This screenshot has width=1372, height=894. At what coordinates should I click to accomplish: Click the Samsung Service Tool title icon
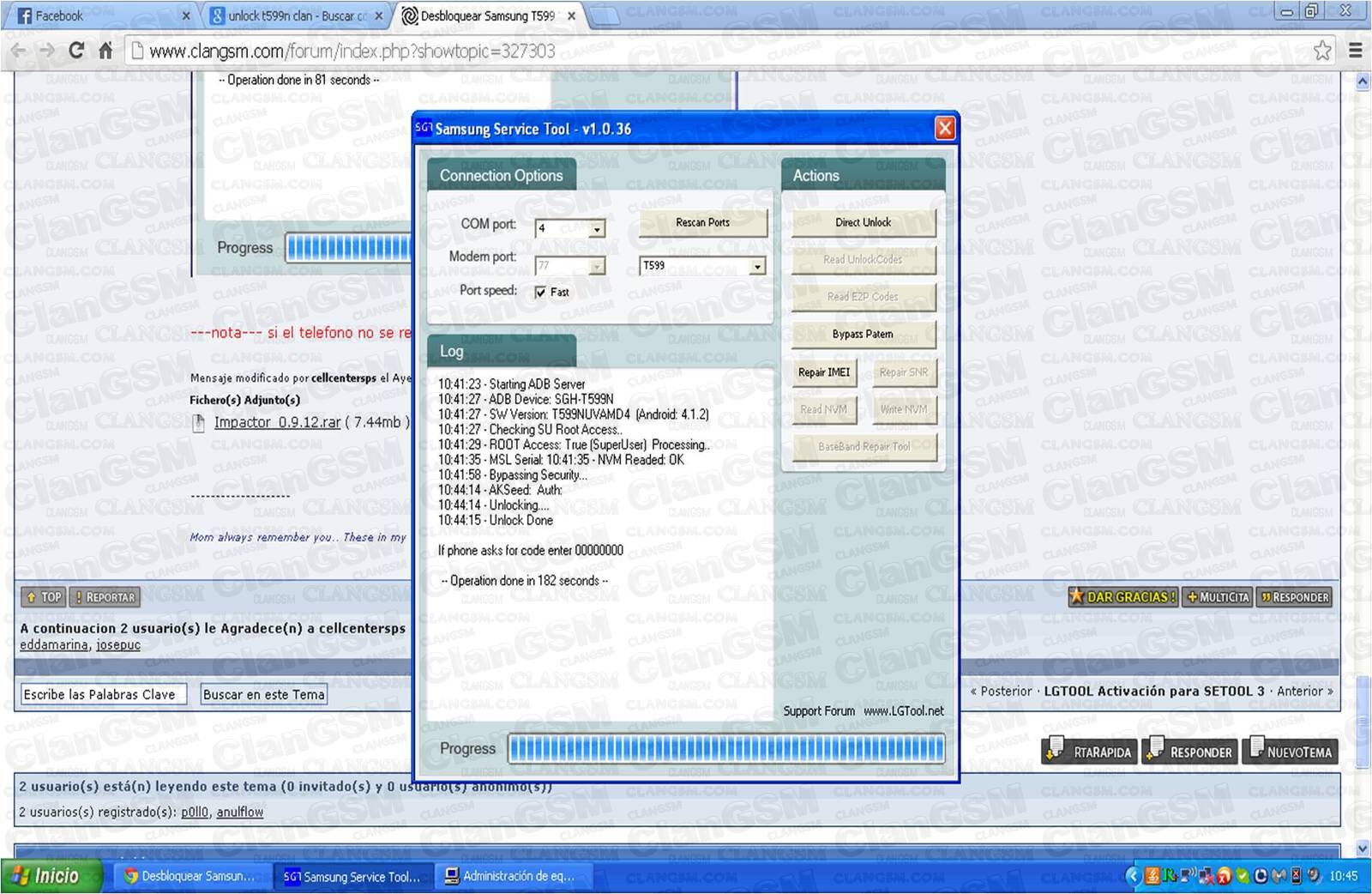(424, 129)
